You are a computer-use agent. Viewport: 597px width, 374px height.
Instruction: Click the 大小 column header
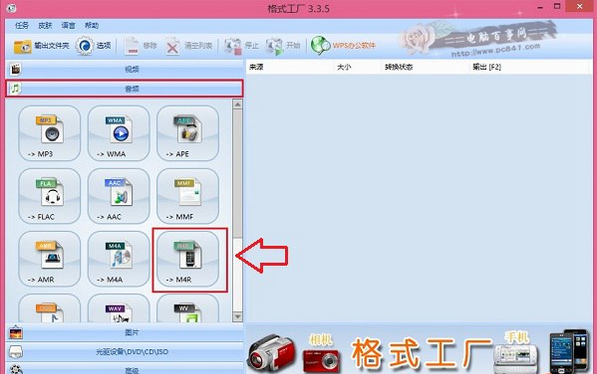(x=358, y=67)
